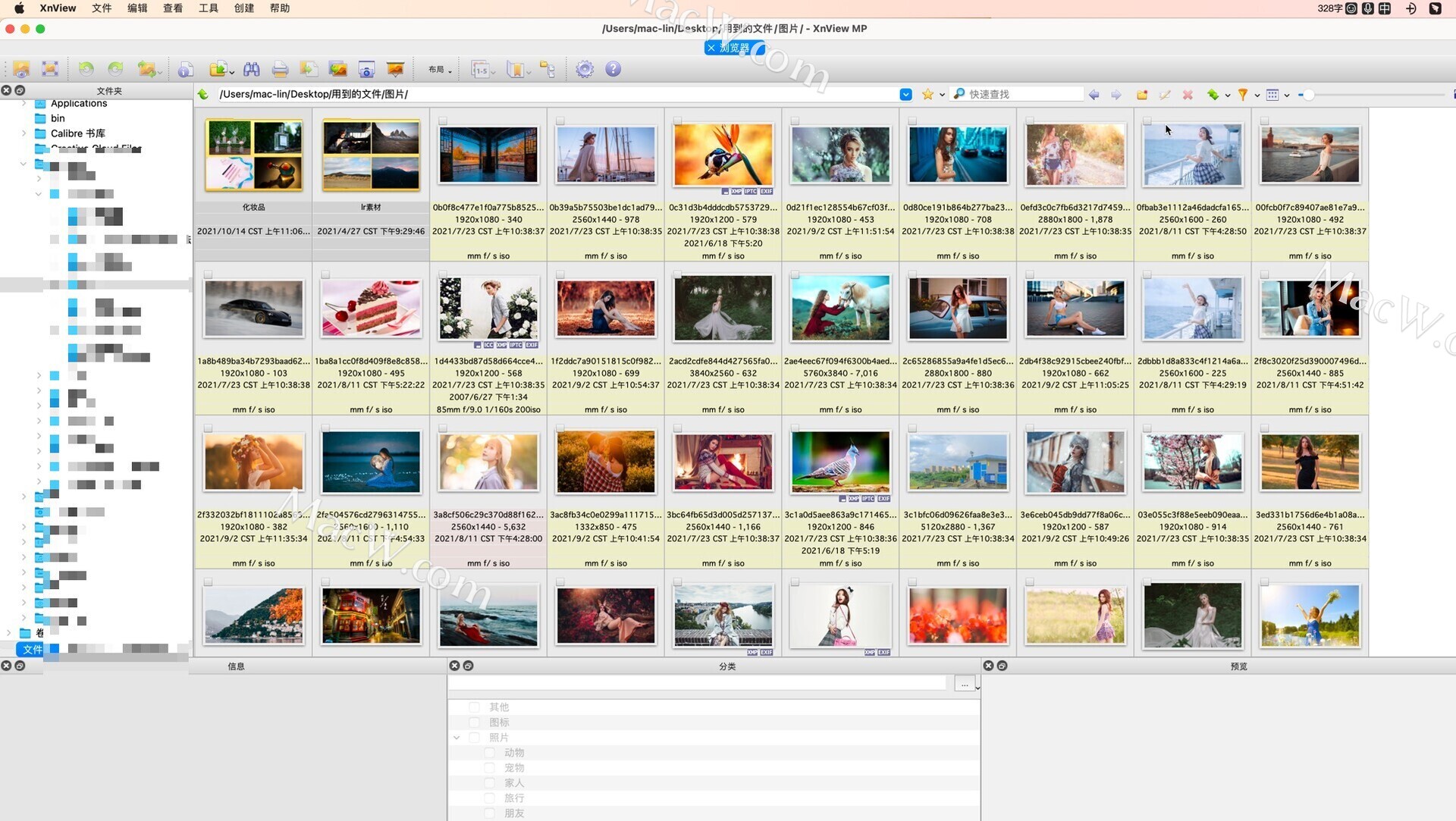
Task: Navigate back with the blue left arrow
Action: (1094, 95)
